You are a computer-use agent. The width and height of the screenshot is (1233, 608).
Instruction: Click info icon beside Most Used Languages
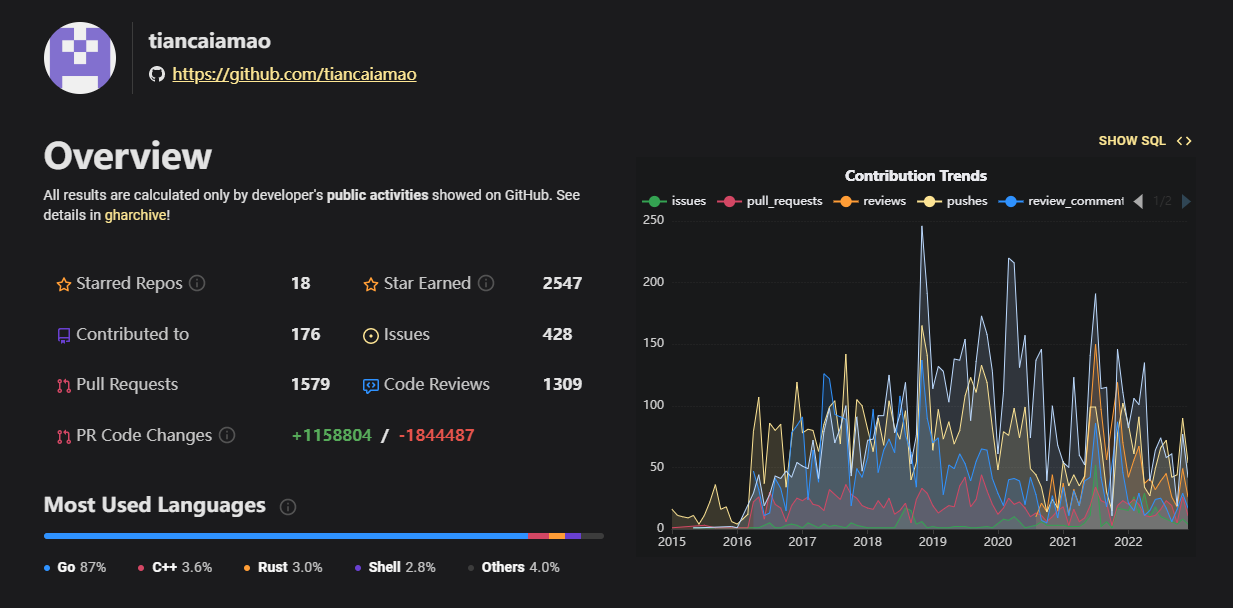[x=288, y=506]
